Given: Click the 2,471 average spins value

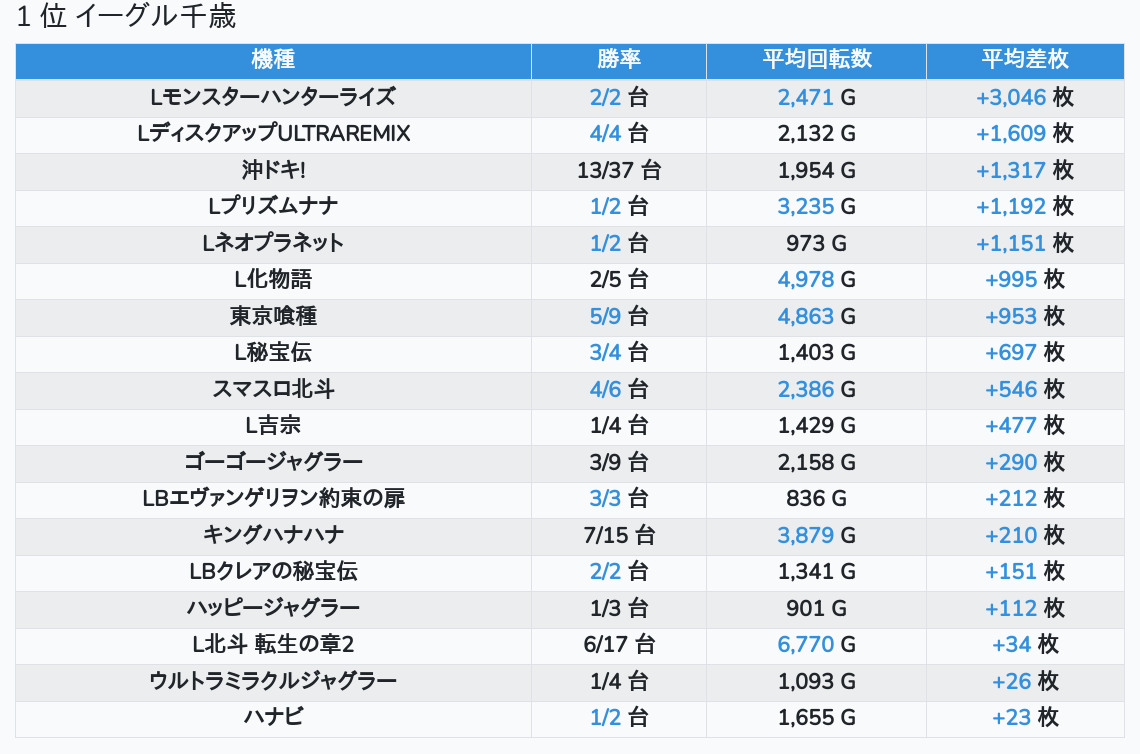Looking at the screenshot, I should click(x=806, y=97).
